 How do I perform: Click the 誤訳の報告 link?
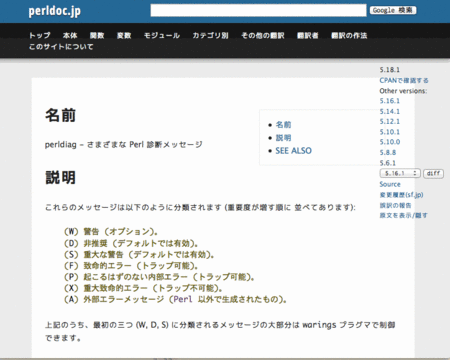395,205
